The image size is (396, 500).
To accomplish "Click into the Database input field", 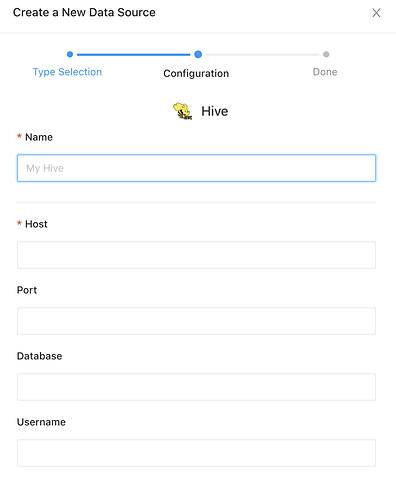I will tap(196, 387).
